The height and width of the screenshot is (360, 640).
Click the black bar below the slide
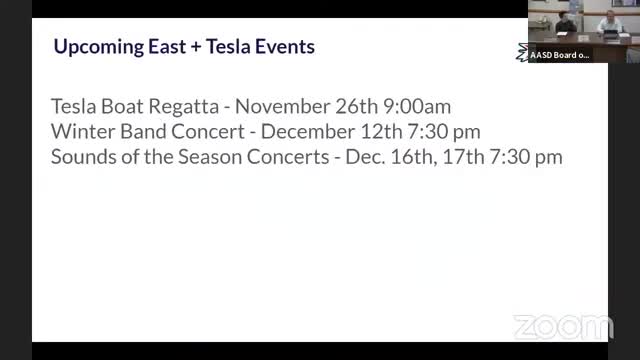pyautogui.click(x=320, y=351)
